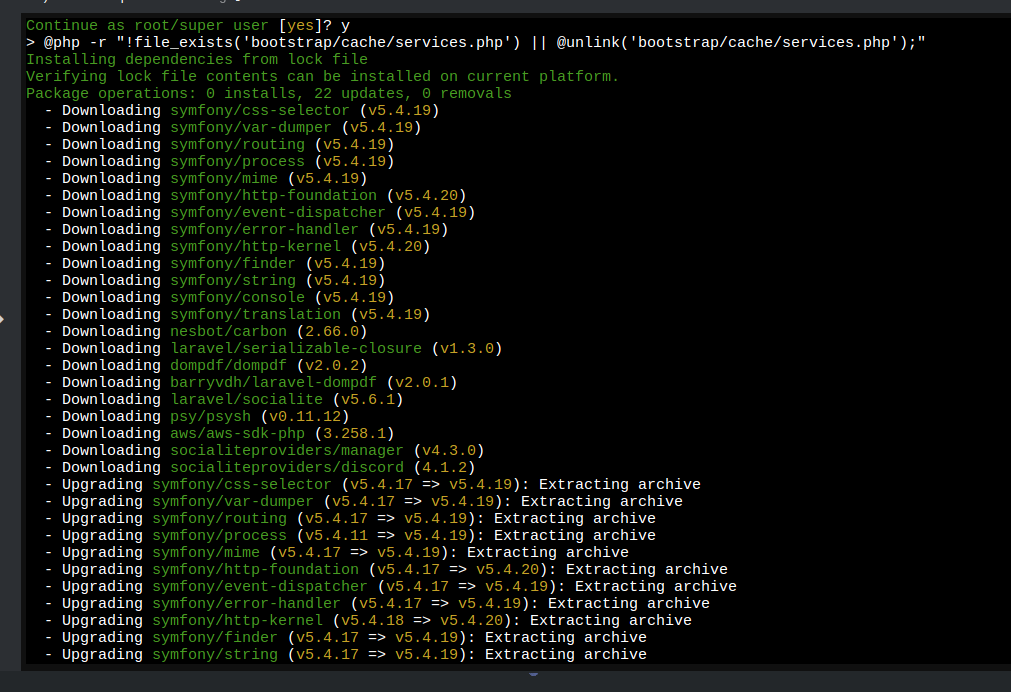
Task: Click the Downloading symfony/http-kernel line
Action: point(237,246)
